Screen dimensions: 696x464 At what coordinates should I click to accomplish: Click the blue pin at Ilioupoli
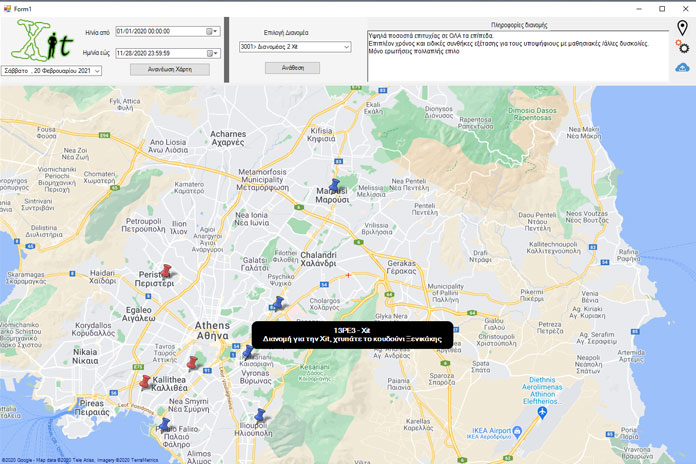click(x=261, y=415)
